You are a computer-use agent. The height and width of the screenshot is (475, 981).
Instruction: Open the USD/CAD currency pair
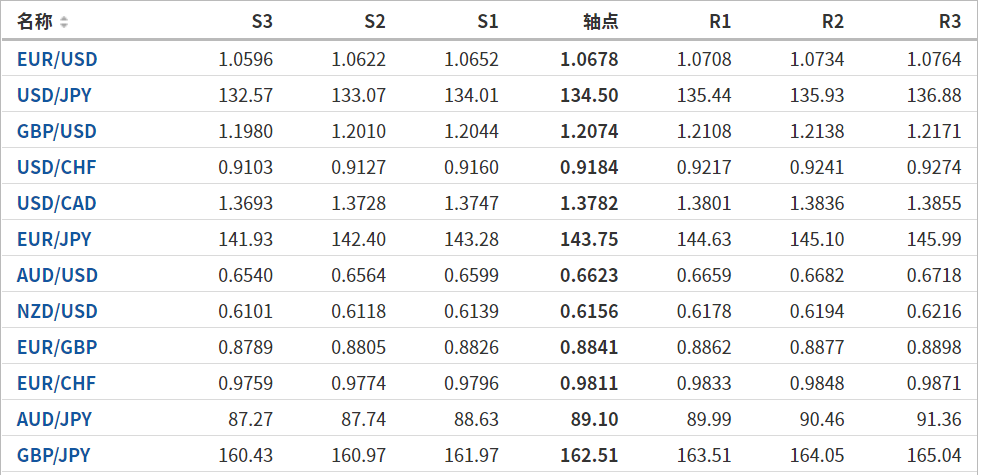[57, 203]
